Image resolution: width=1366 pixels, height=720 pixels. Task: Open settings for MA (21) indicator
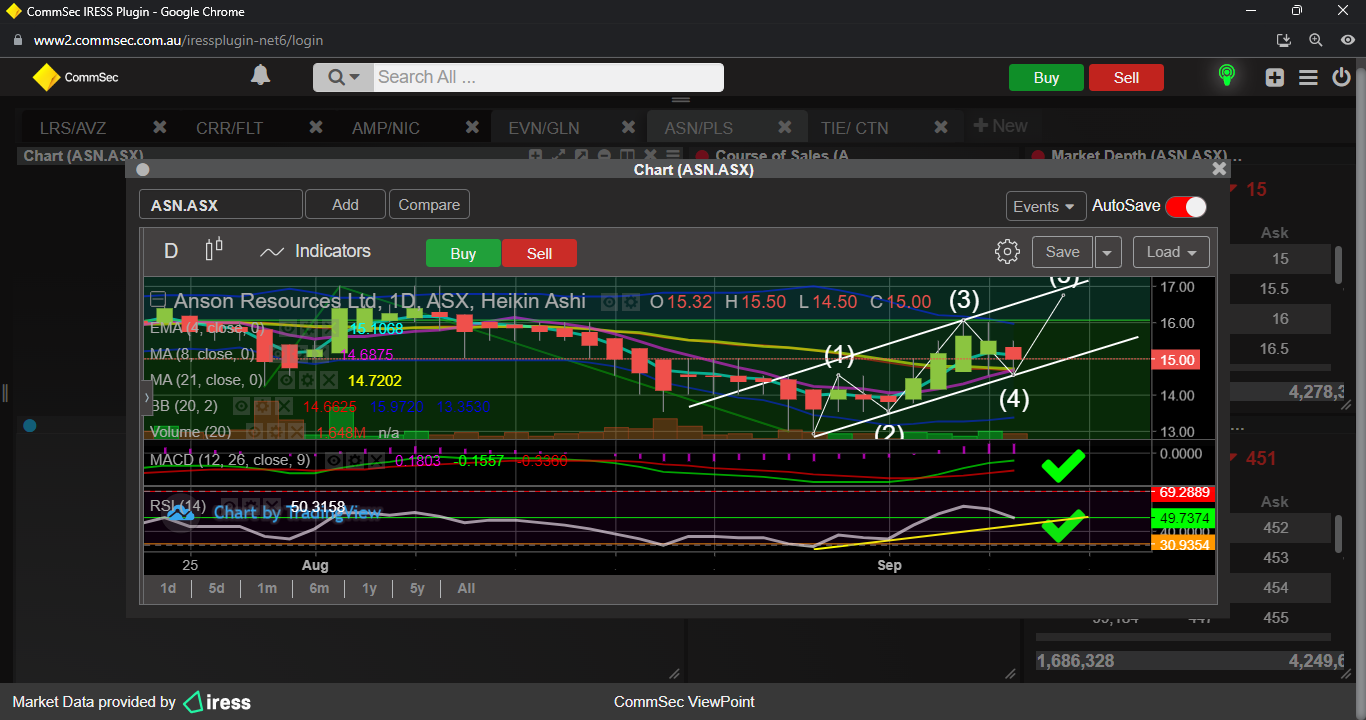point(307,380)
